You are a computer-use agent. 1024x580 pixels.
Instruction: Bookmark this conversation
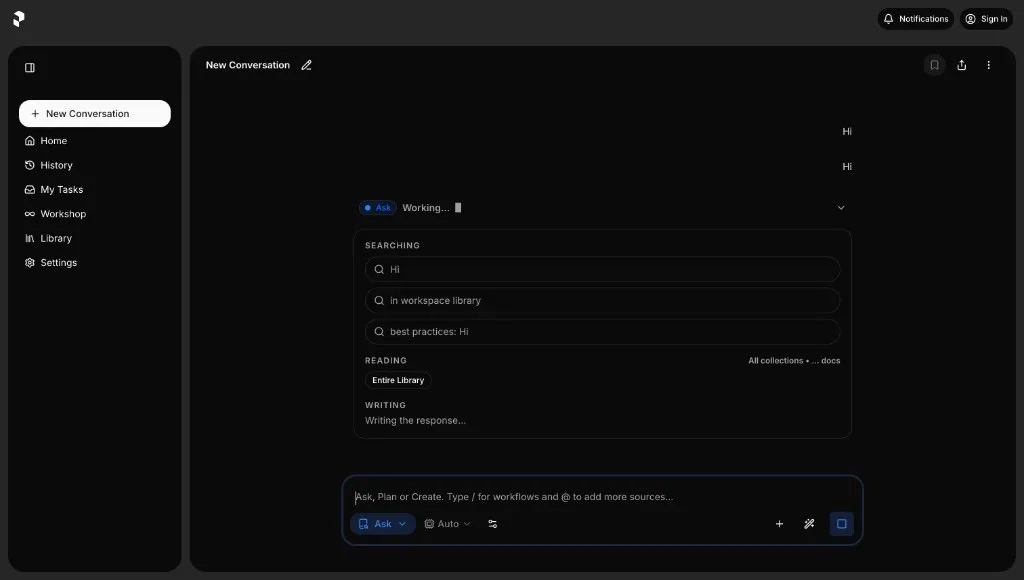[x=935, y=65]
